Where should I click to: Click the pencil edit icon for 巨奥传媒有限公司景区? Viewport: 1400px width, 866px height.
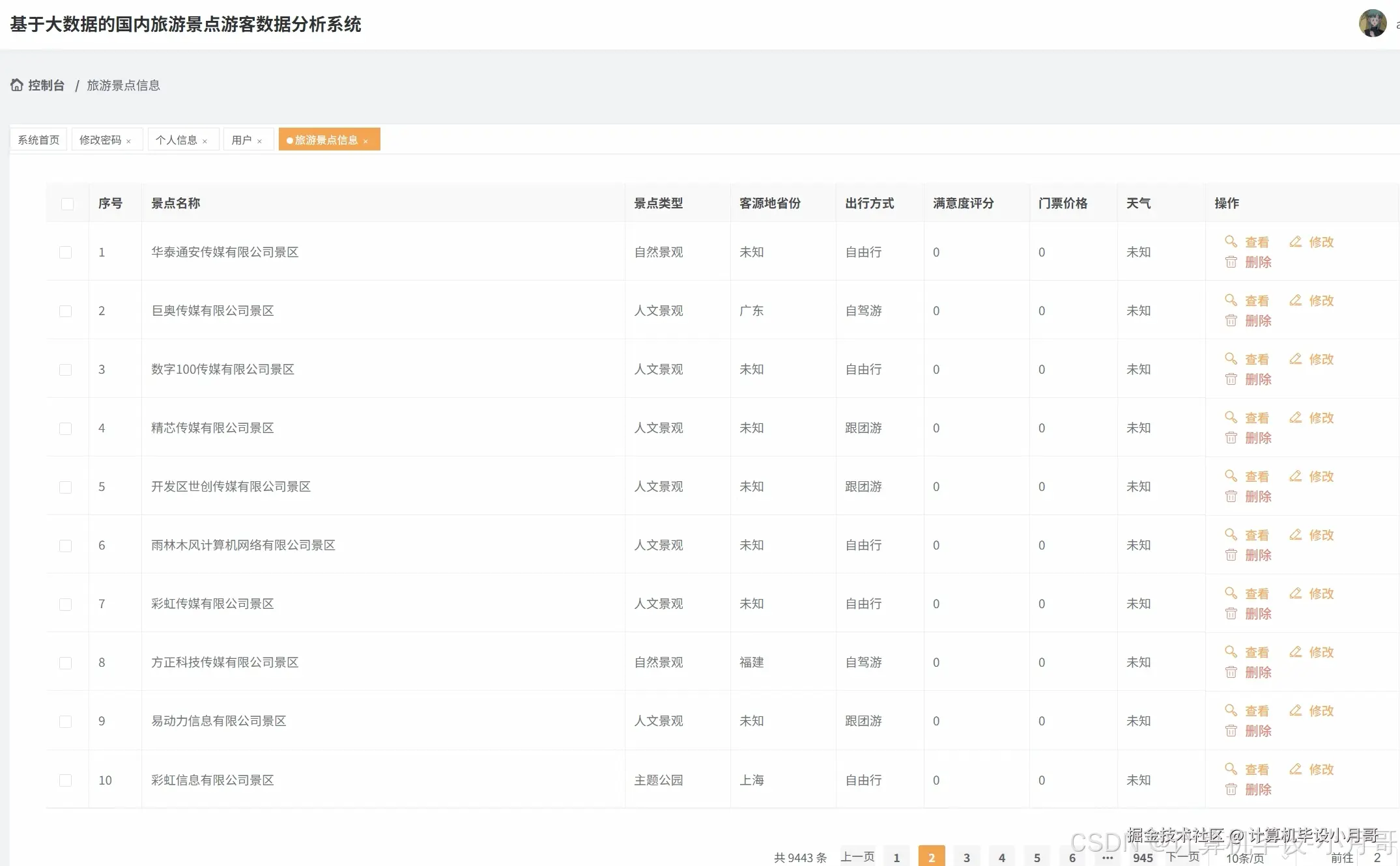coord(1295,300)
